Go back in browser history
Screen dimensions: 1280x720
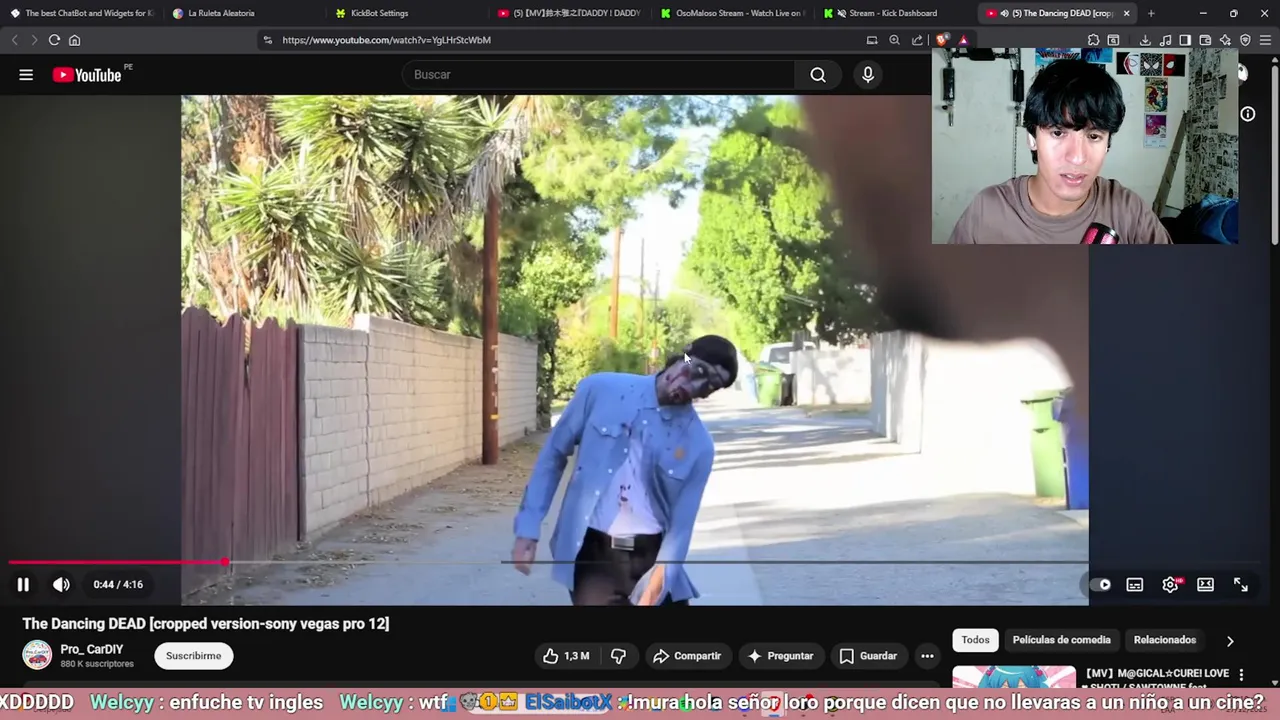click(14, 40)
